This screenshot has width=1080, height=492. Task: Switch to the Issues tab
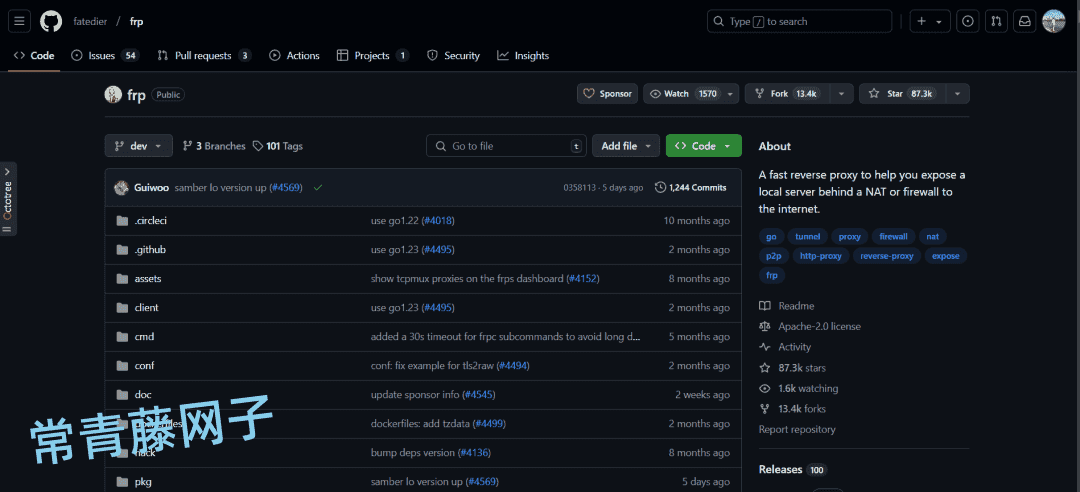(x=104, y=56)
